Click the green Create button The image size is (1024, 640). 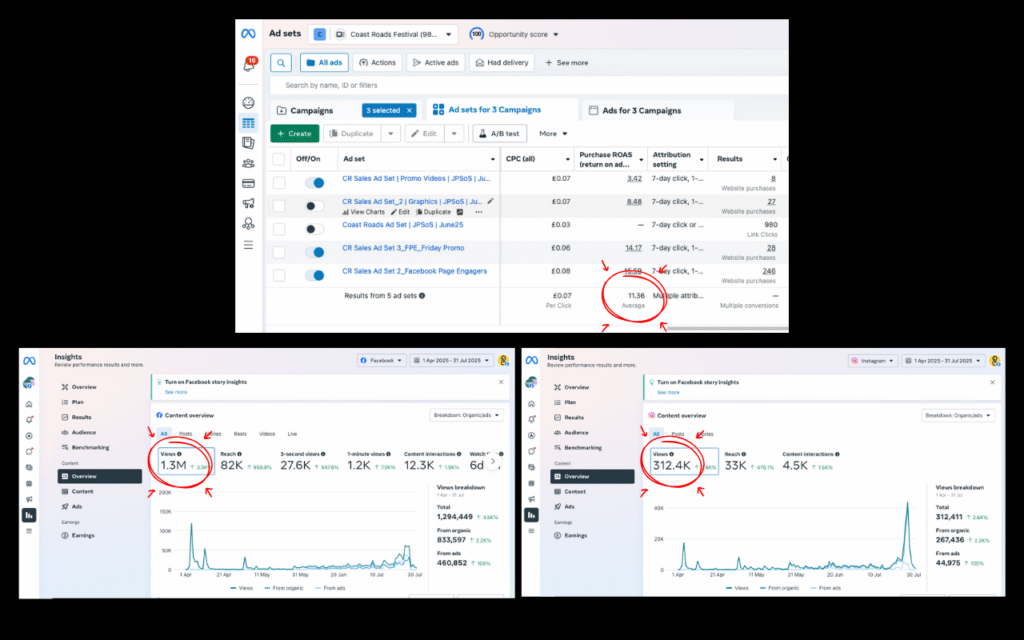click(295, 133)
